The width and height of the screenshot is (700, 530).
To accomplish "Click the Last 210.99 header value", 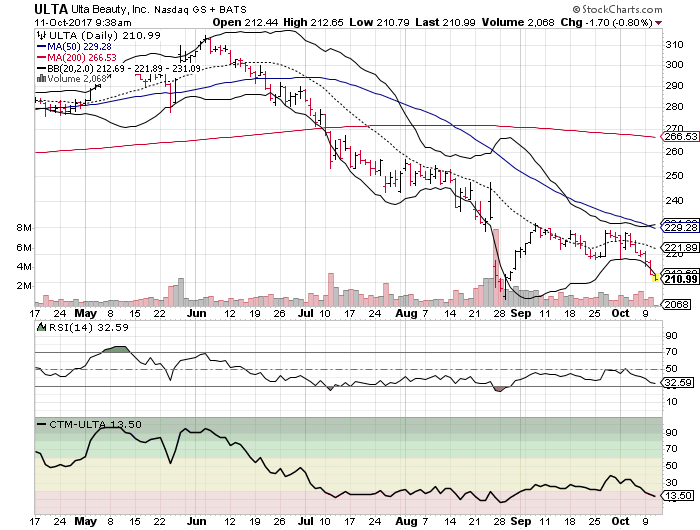I will [446, 22].
